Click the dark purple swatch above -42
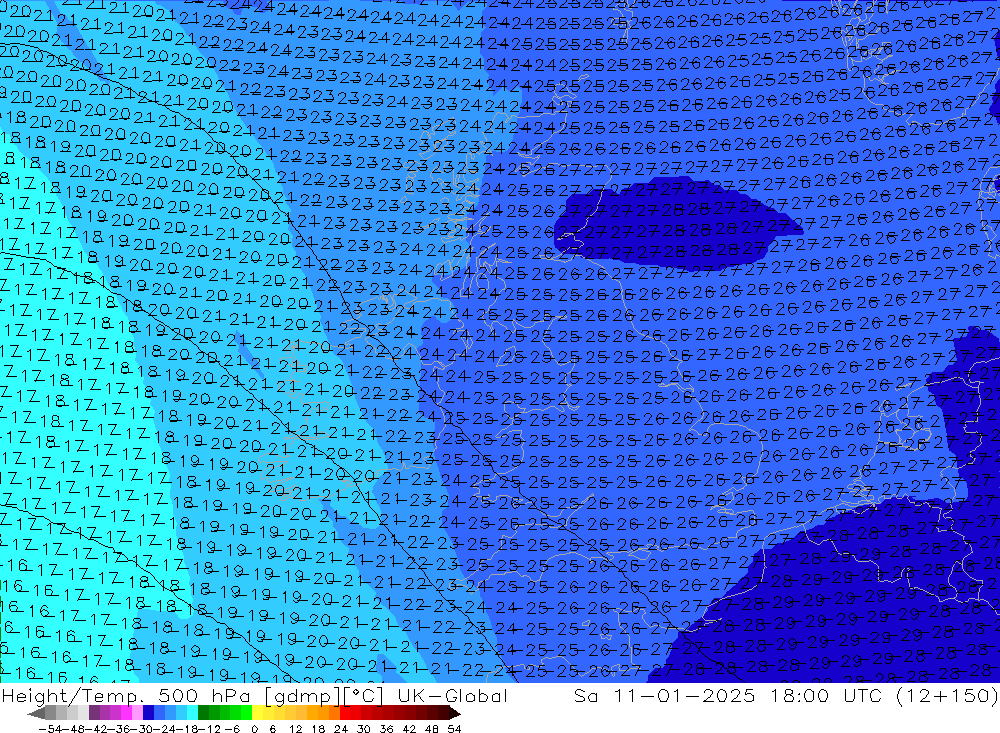Viewport: 1000px width, 733px height. [94, 713]
